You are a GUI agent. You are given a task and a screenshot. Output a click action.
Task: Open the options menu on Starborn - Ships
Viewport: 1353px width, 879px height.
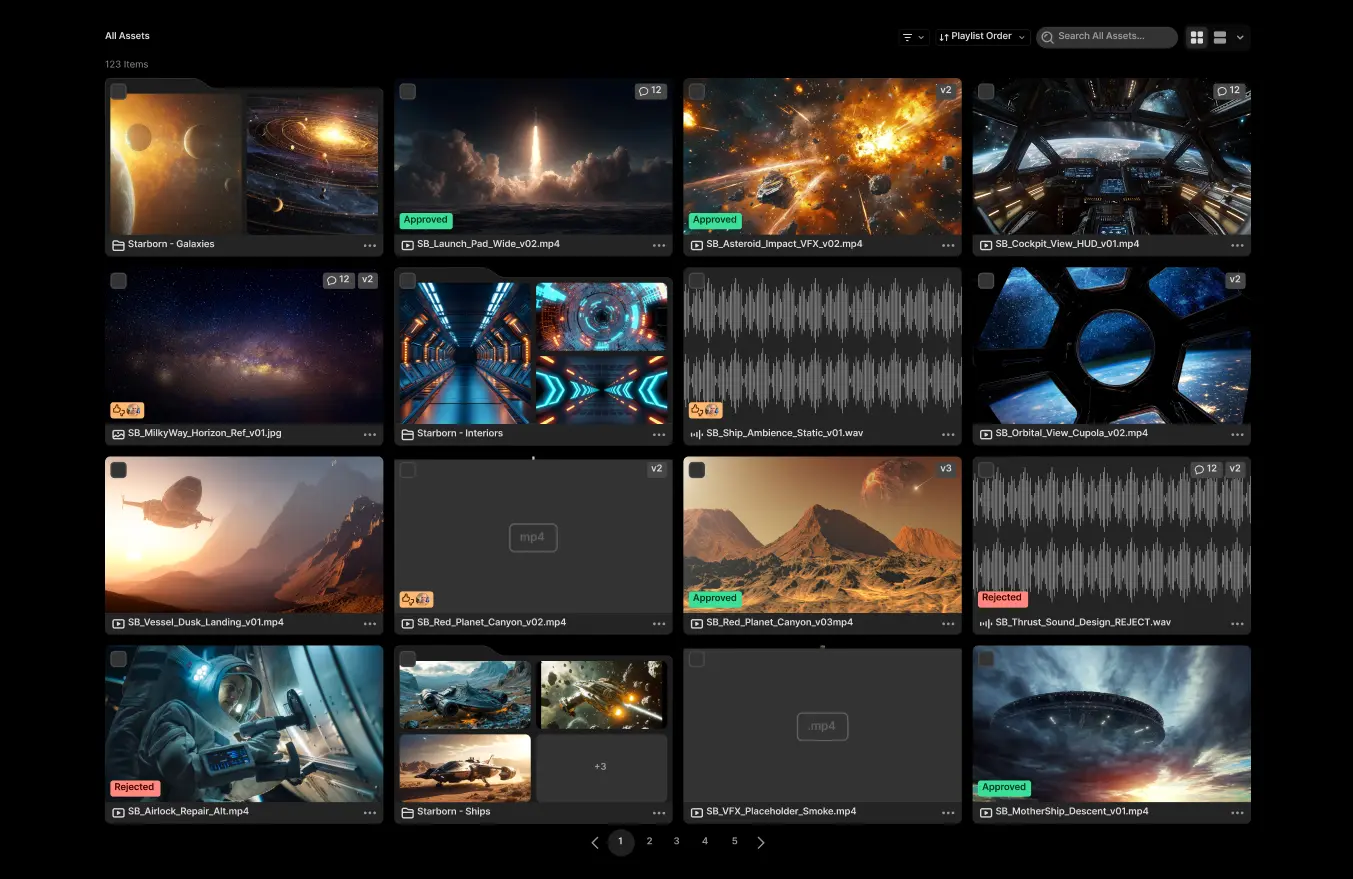[659, 812]
